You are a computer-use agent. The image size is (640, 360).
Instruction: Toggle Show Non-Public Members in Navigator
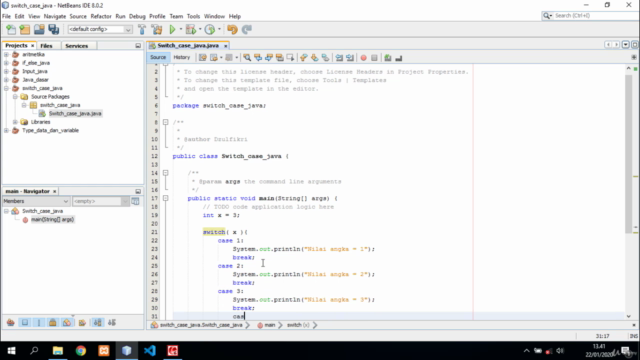pyautogui.click(x=53, y=322)
